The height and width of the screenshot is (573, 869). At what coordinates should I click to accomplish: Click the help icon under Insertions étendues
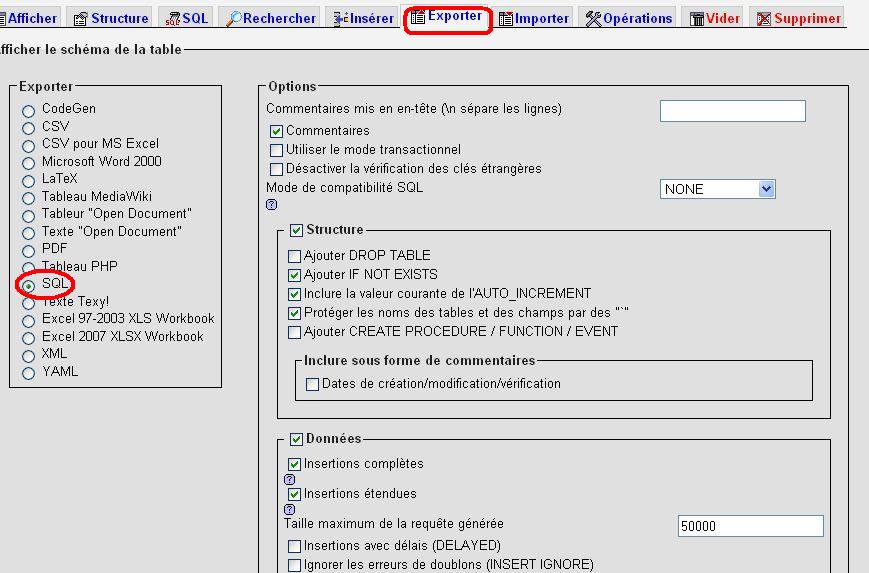pyautogui.click(x=290, y=509)
